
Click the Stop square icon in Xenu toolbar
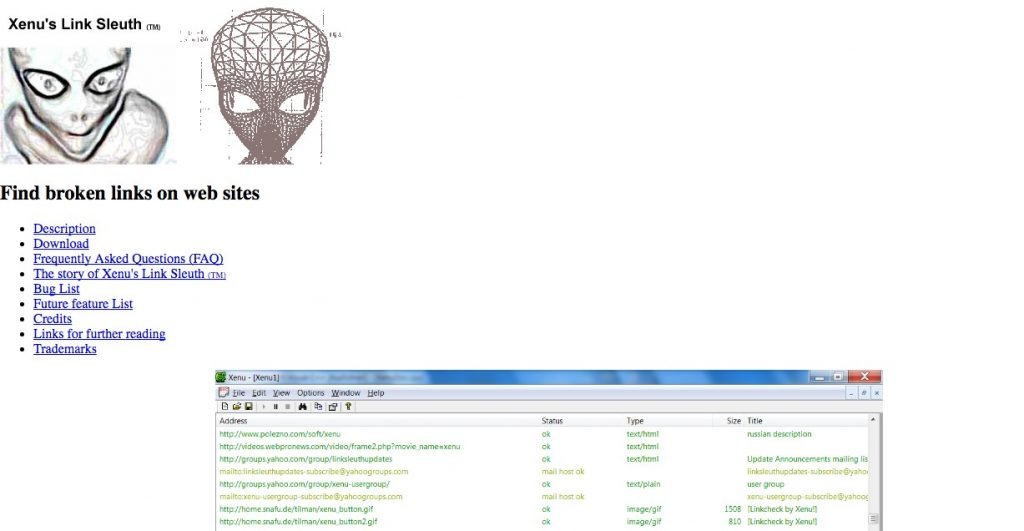(287, 406)
